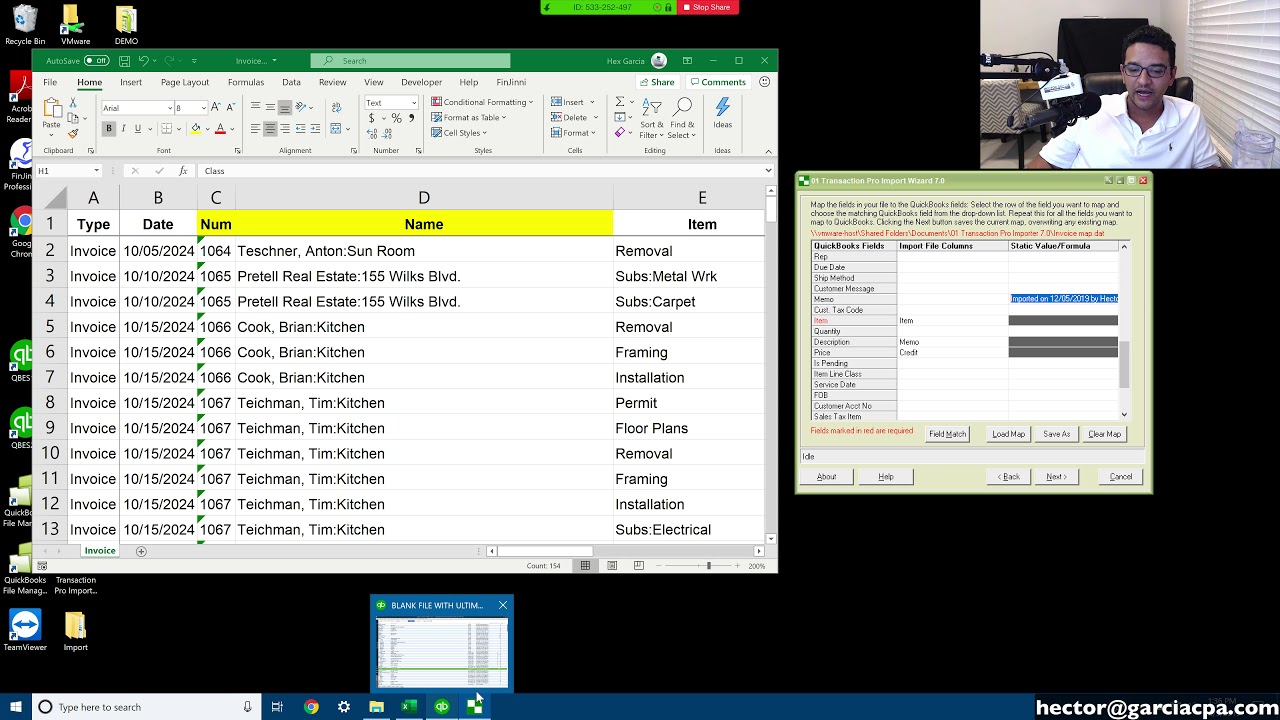Click the Clear eraser icon in Editing
This screenshot has width=1280, height=720.
620,133
